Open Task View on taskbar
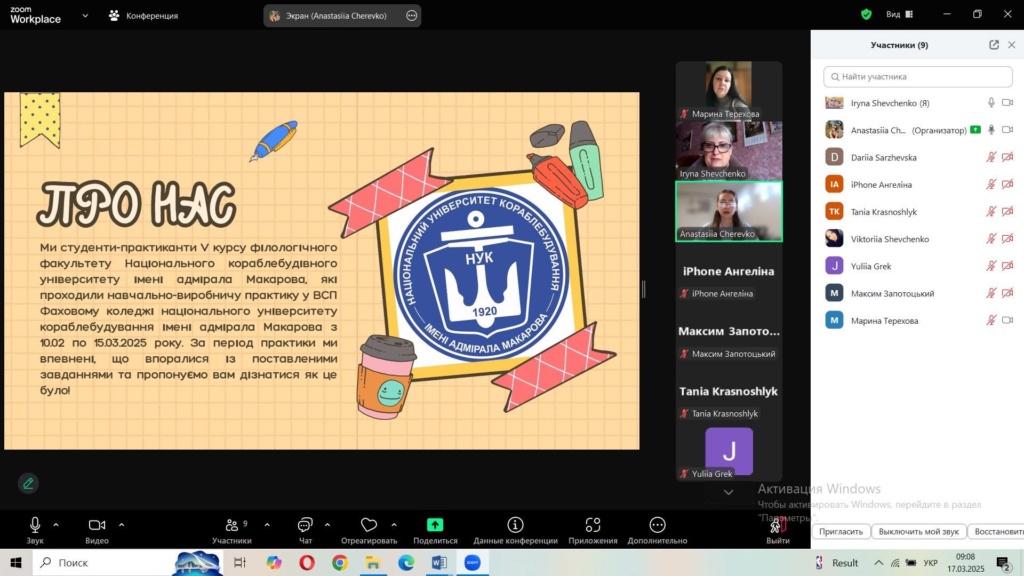Screen dimensions: 1024x576 pos(240,562)
